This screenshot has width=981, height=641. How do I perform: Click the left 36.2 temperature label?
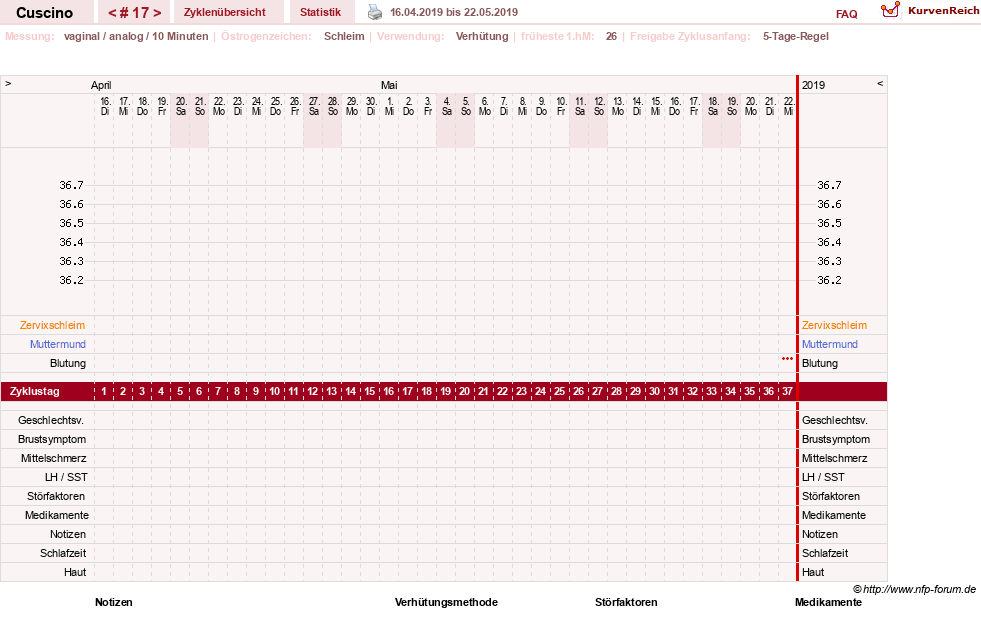tap(71, 280)
